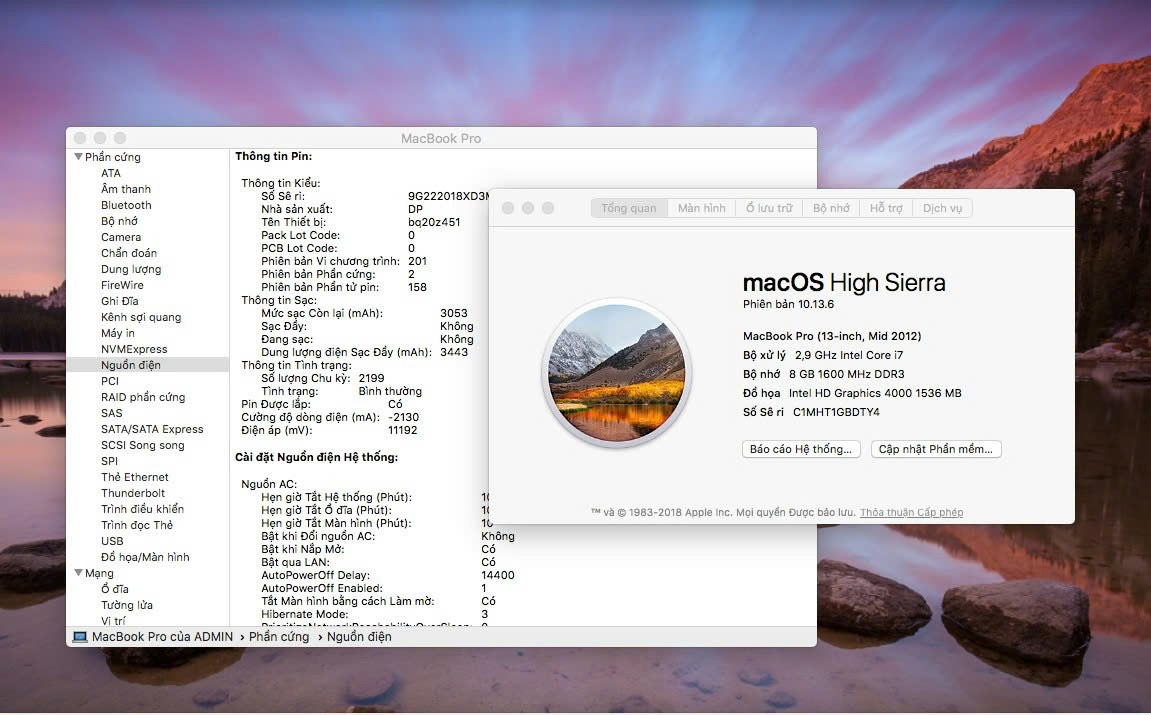Click the Cập nhật Phần mềm button
Image resolution: width=1151 pixels, height=715 pixels.
936,449
